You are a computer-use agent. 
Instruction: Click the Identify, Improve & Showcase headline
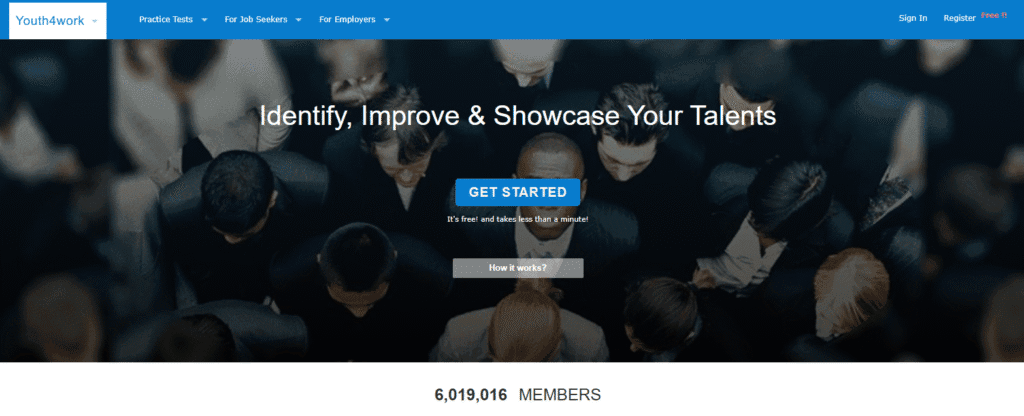[518, 116]
